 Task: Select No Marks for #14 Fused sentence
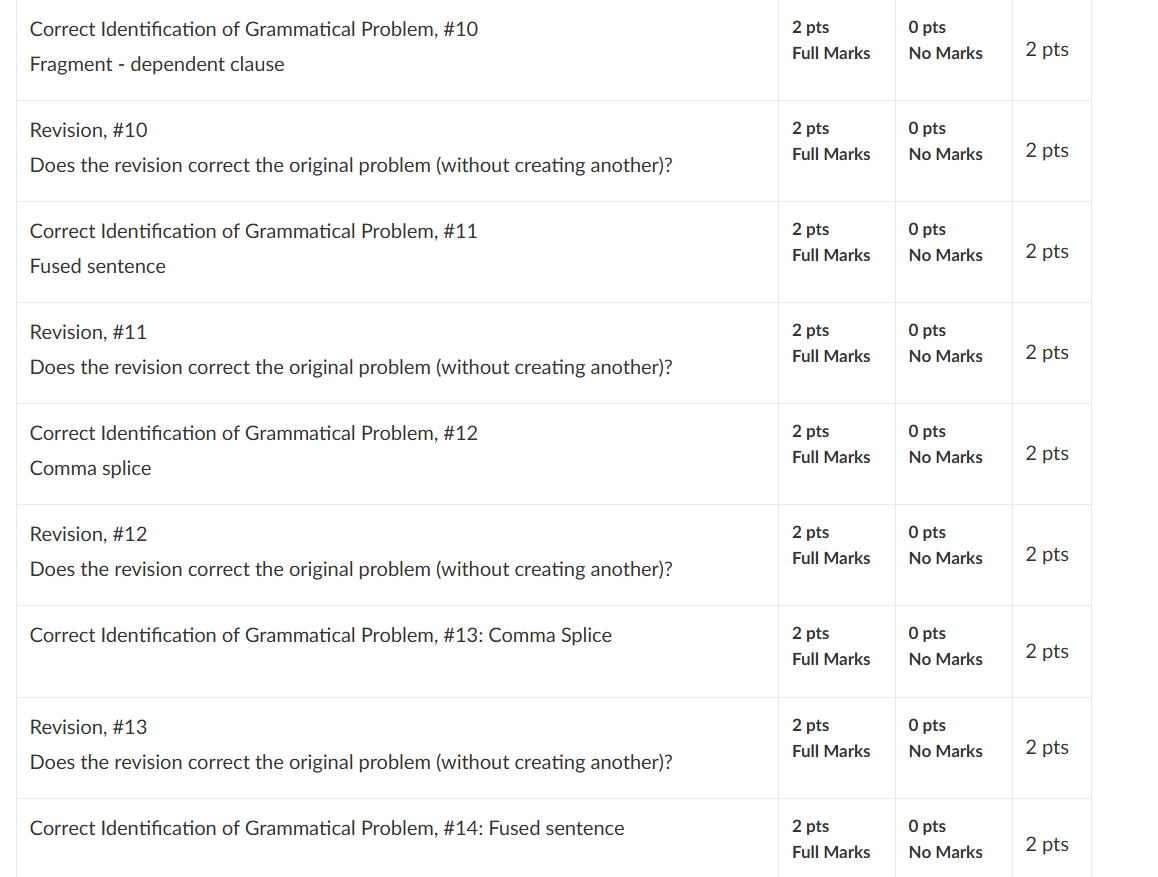coord(953,839)
